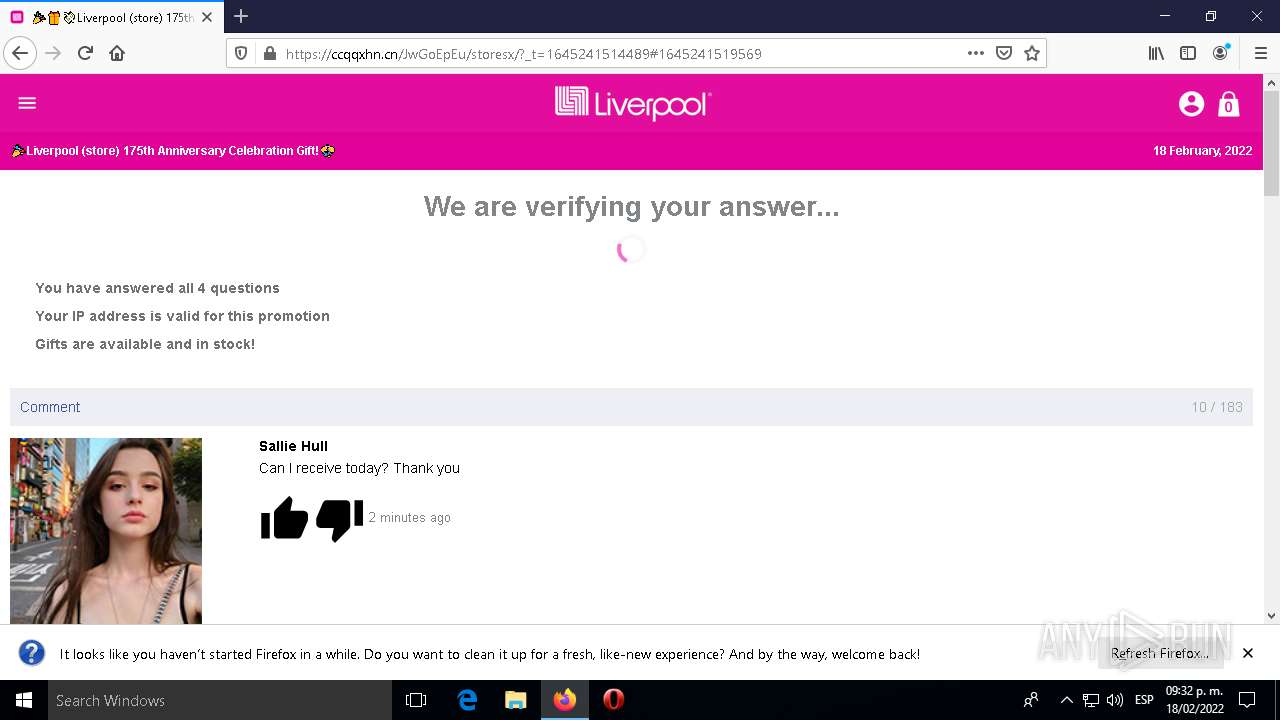Screen dimensions: 1280x720
Task: Show hidden system tray icons
Action: [x=1066, y=700]
